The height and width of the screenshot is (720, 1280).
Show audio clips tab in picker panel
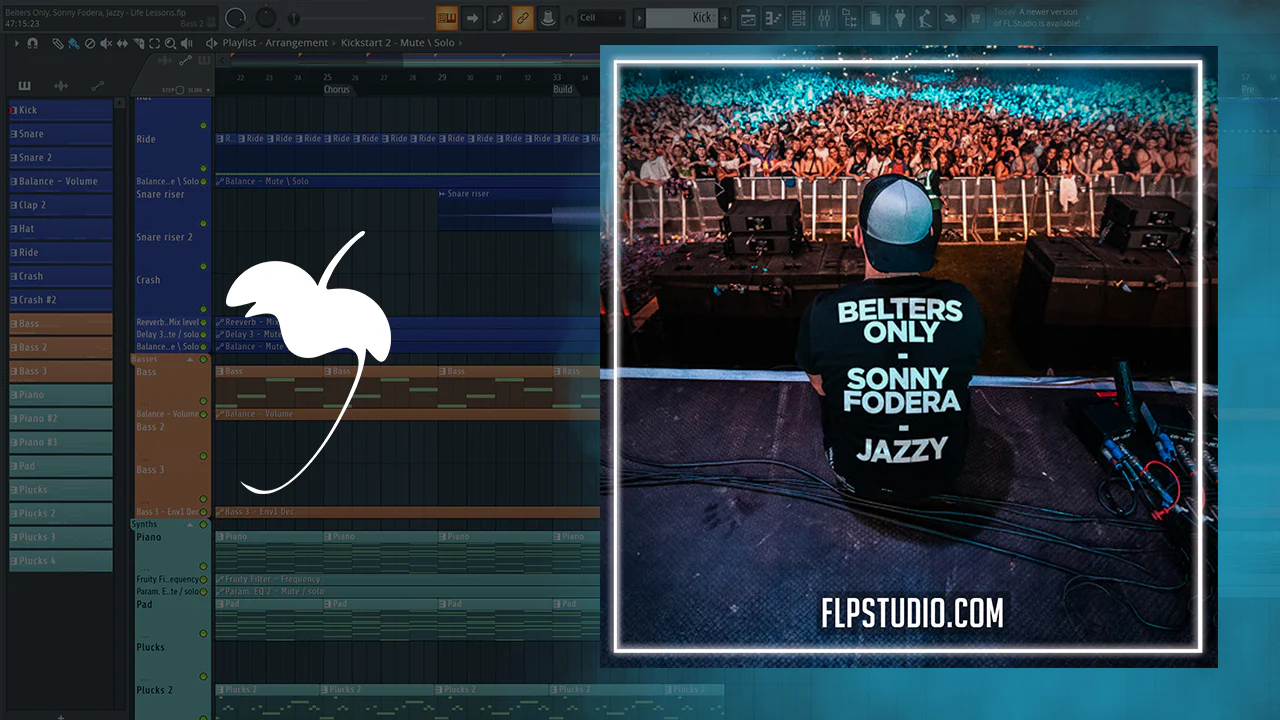(61, 86)
